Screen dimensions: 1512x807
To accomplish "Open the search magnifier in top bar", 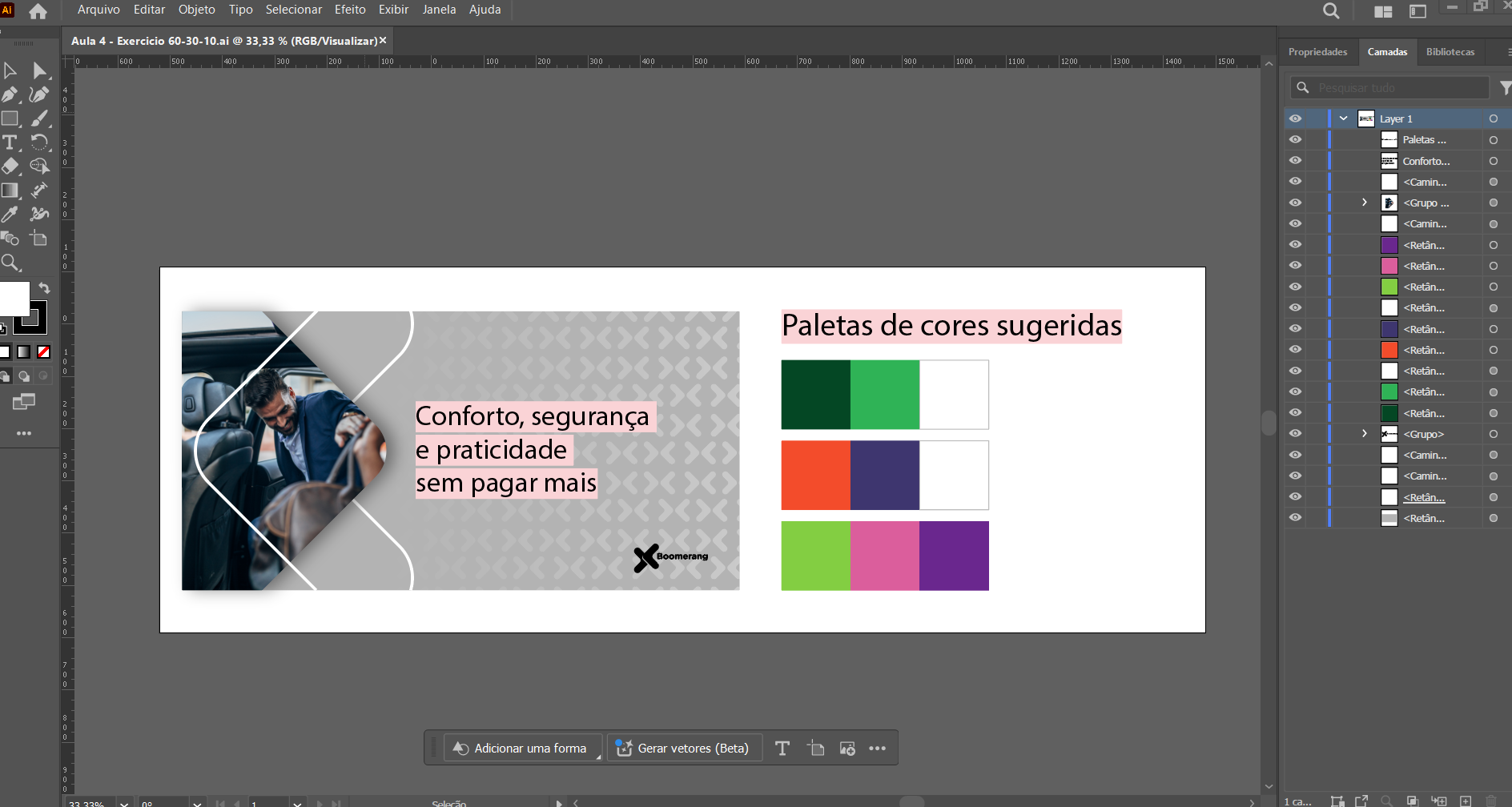I will pos(1331,11).
